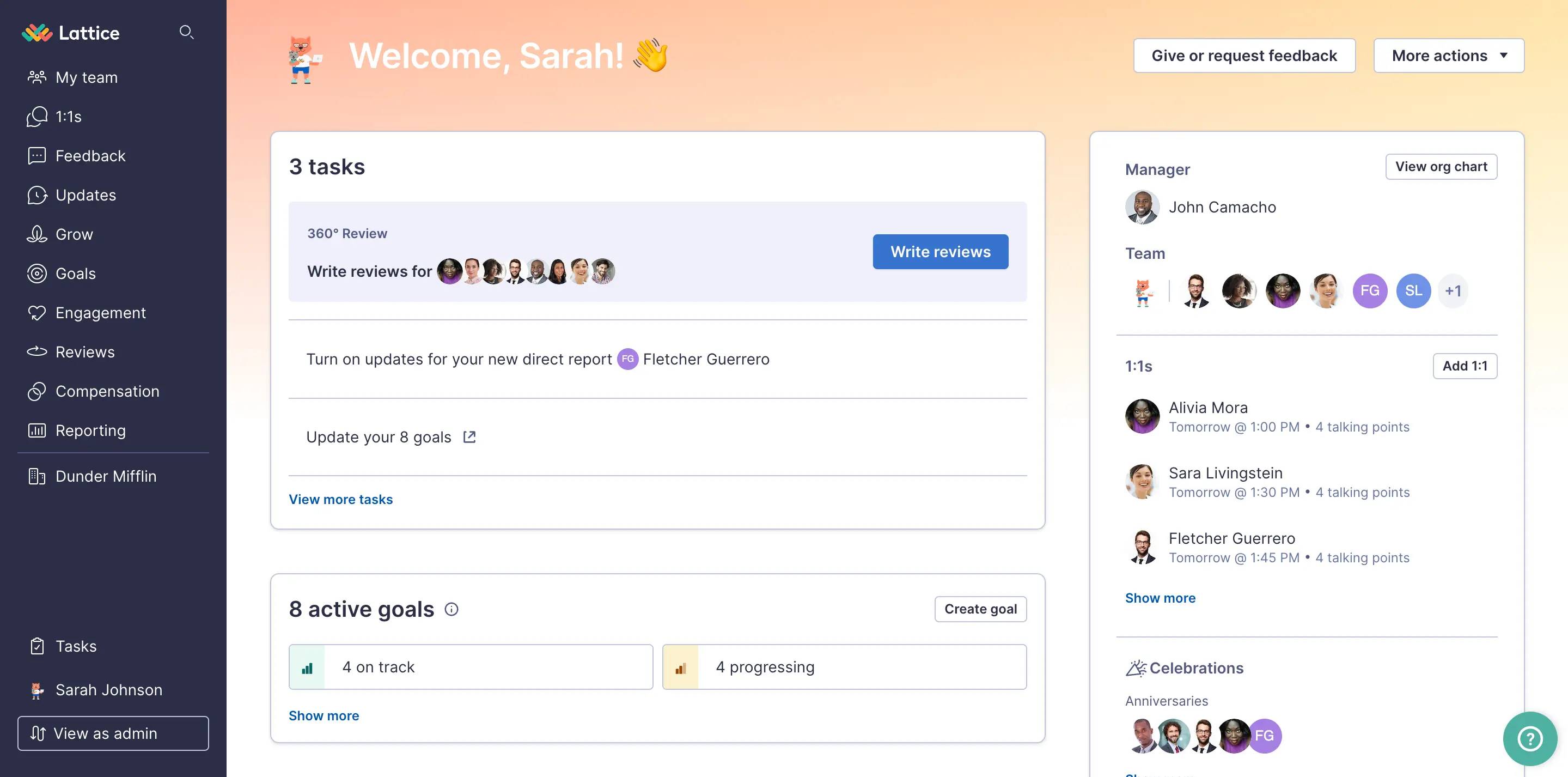Viewport: 1568px width, 777px height.
Task: Navigate to My team
Action: pyautogui.click(x=86, y=77)
